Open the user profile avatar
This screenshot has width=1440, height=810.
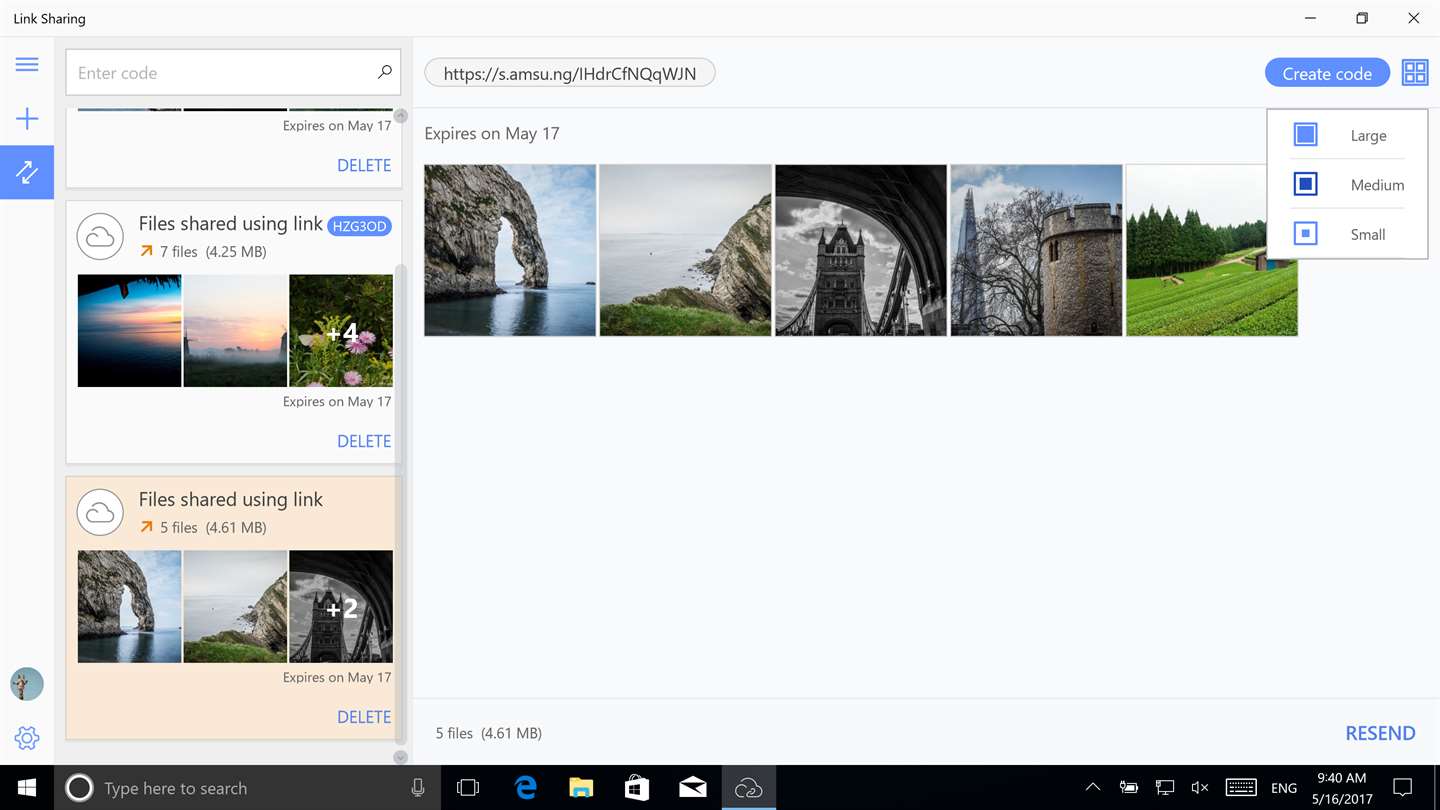click(27, 684)
